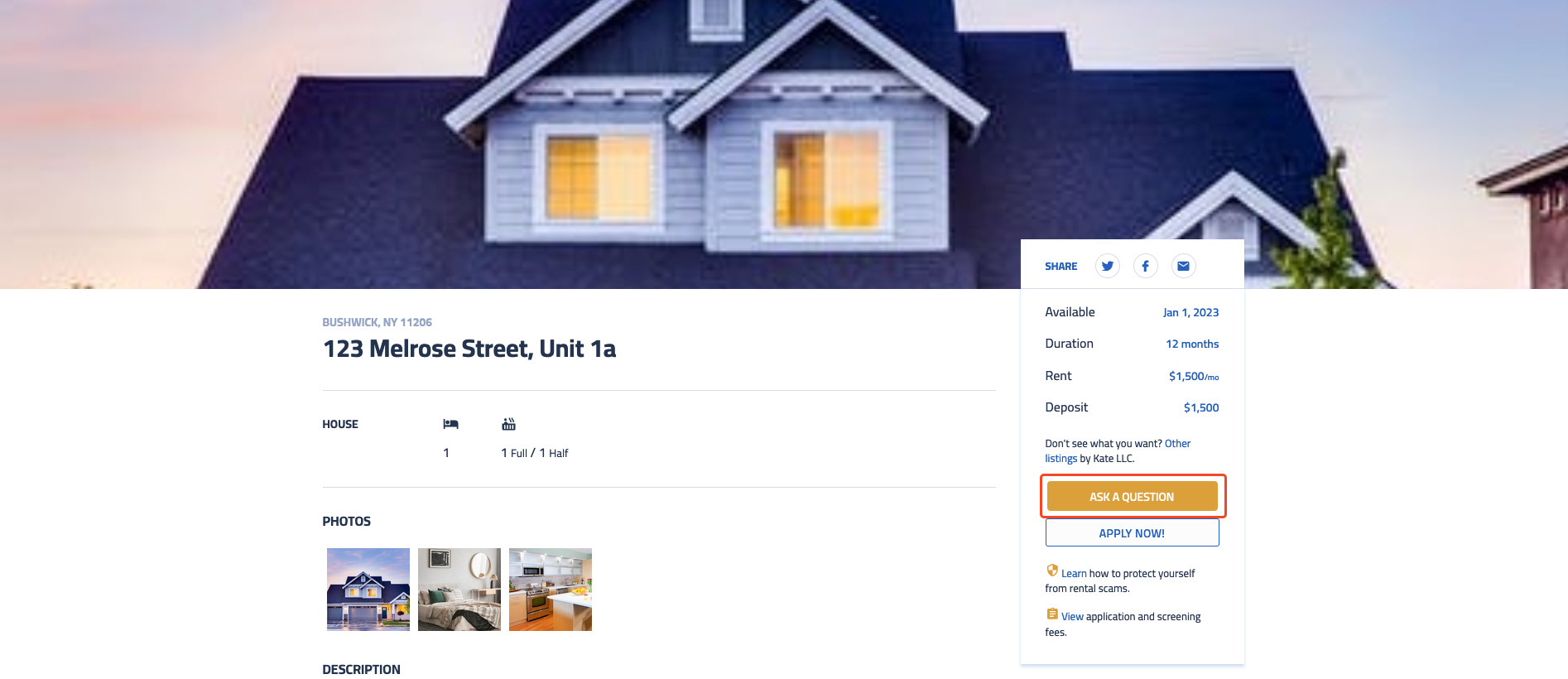
Task: Share listing on Twitter
Action: [1107, 266]
